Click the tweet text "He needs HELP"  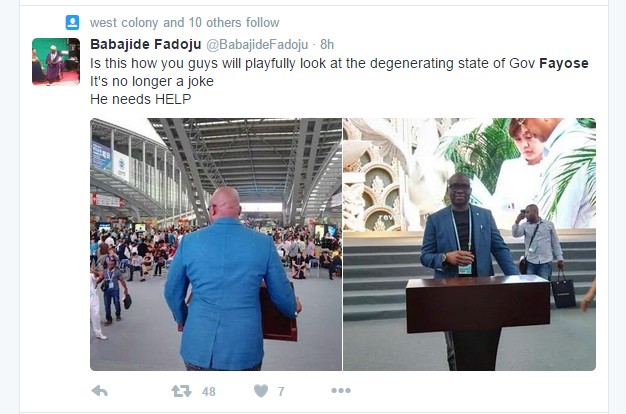141,99
